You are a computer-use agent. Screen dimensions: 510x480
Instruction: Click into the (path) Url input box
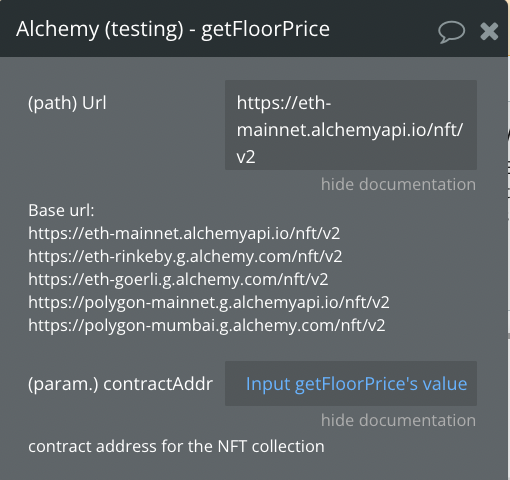(351, 125)
